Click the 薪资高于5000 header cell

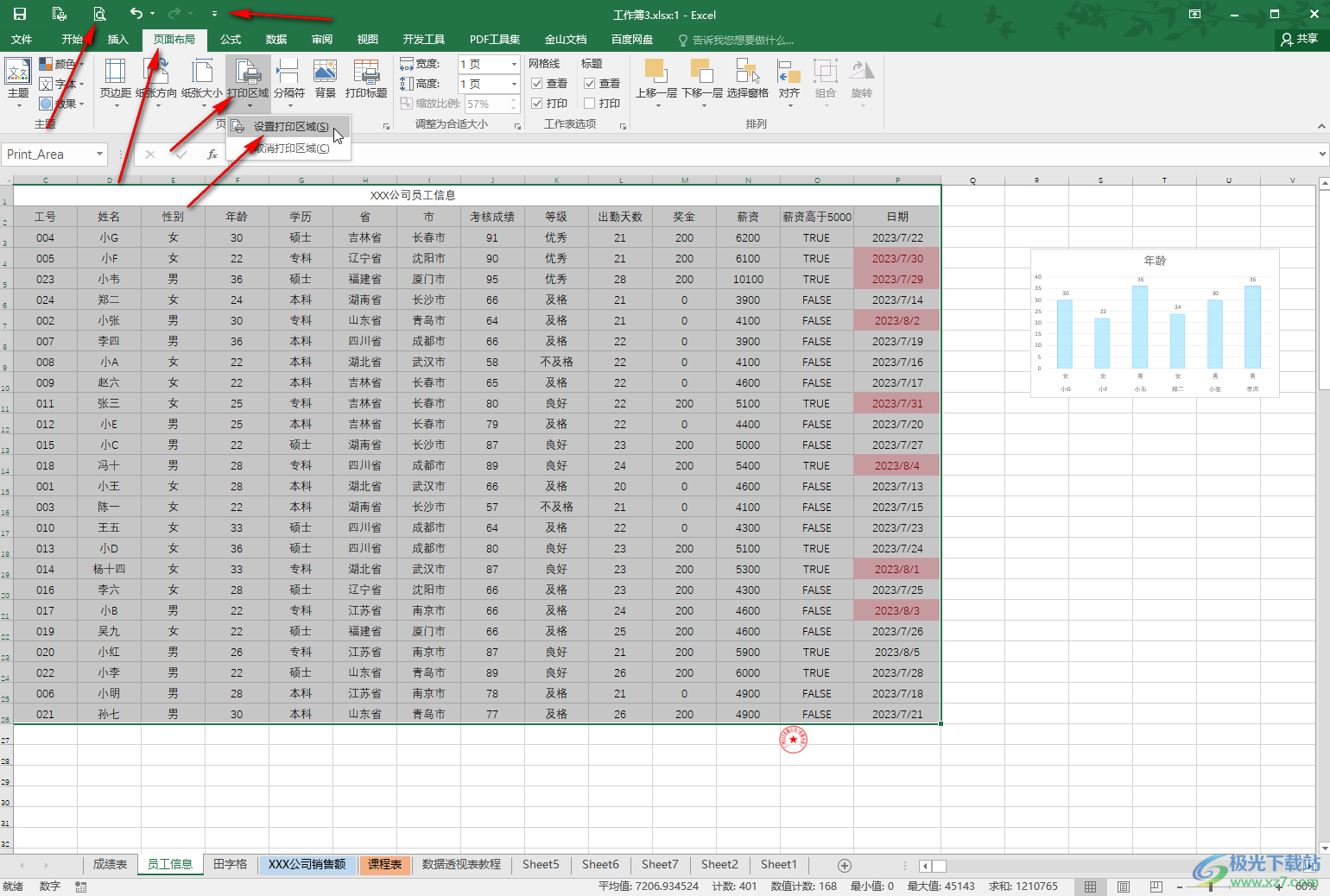[x=816, y=217]
